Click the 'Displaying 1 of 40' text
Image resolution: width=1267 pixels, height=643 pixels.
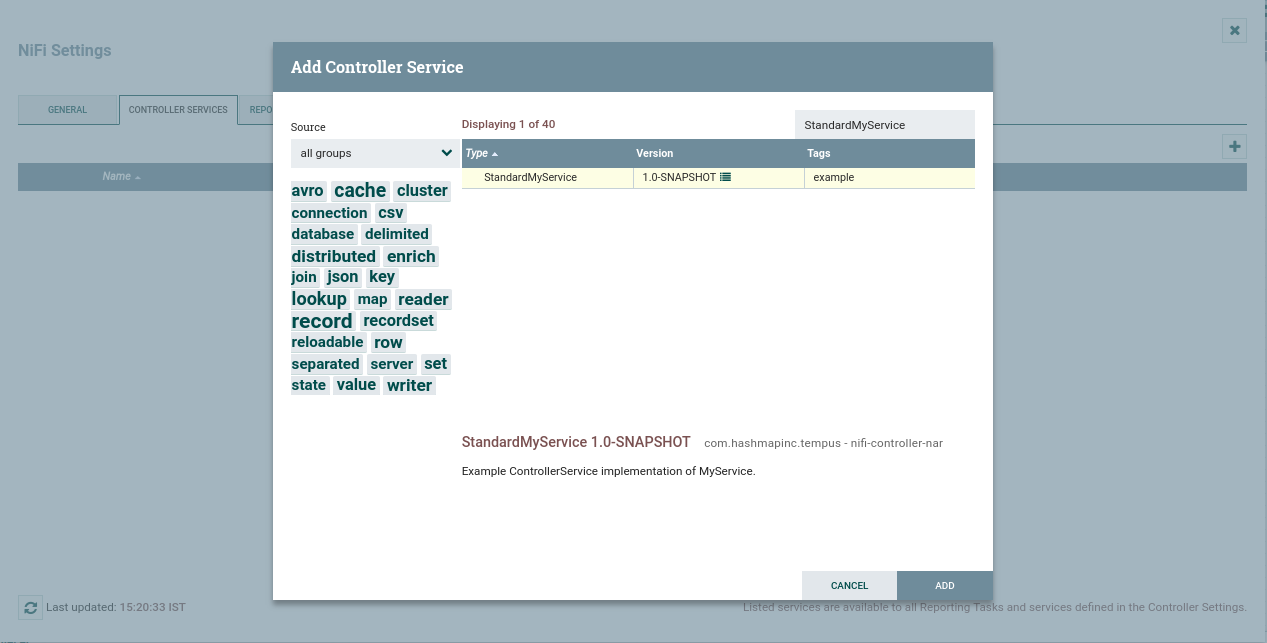[x=508, y=124]
